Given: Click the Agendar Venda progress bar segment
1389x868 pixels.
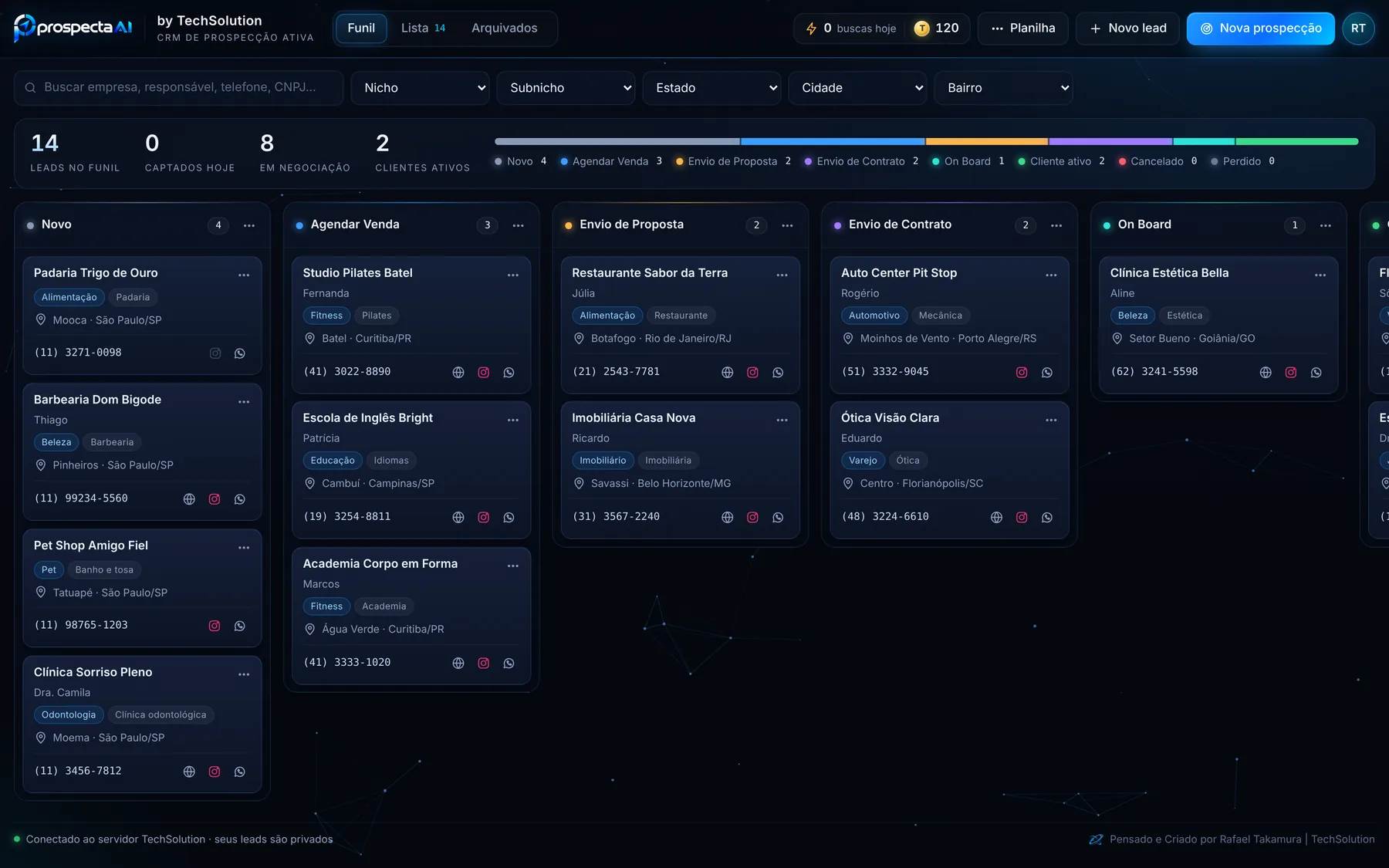Looking at the screenshot, I should (x=833, y=142).
